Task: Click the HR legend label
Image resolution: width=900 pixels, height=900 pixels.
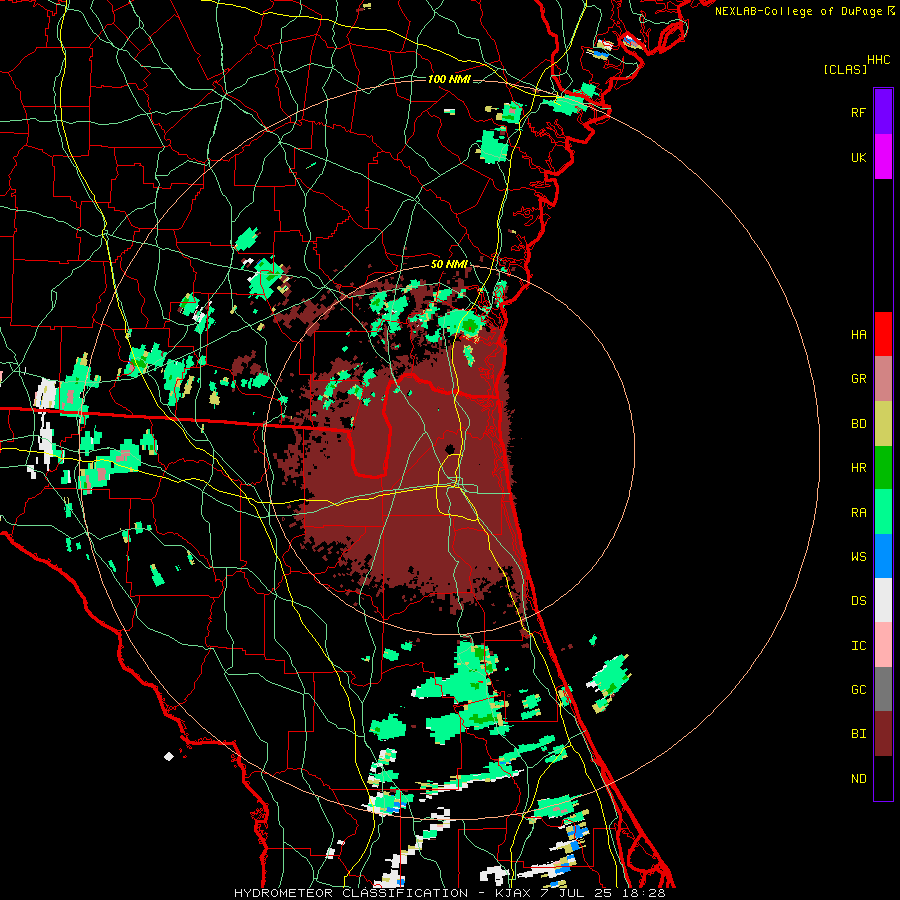Action: (x=858, y=468)
